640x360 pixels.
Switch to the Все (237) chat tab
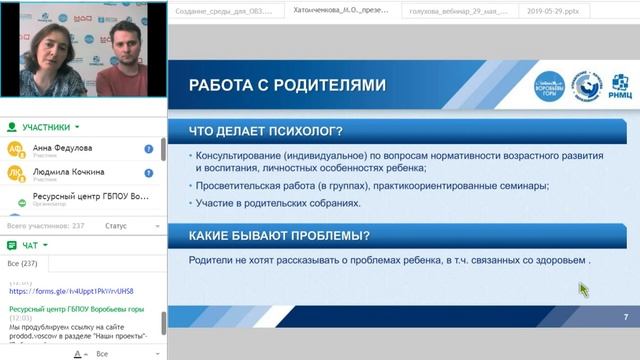(22, 264)
